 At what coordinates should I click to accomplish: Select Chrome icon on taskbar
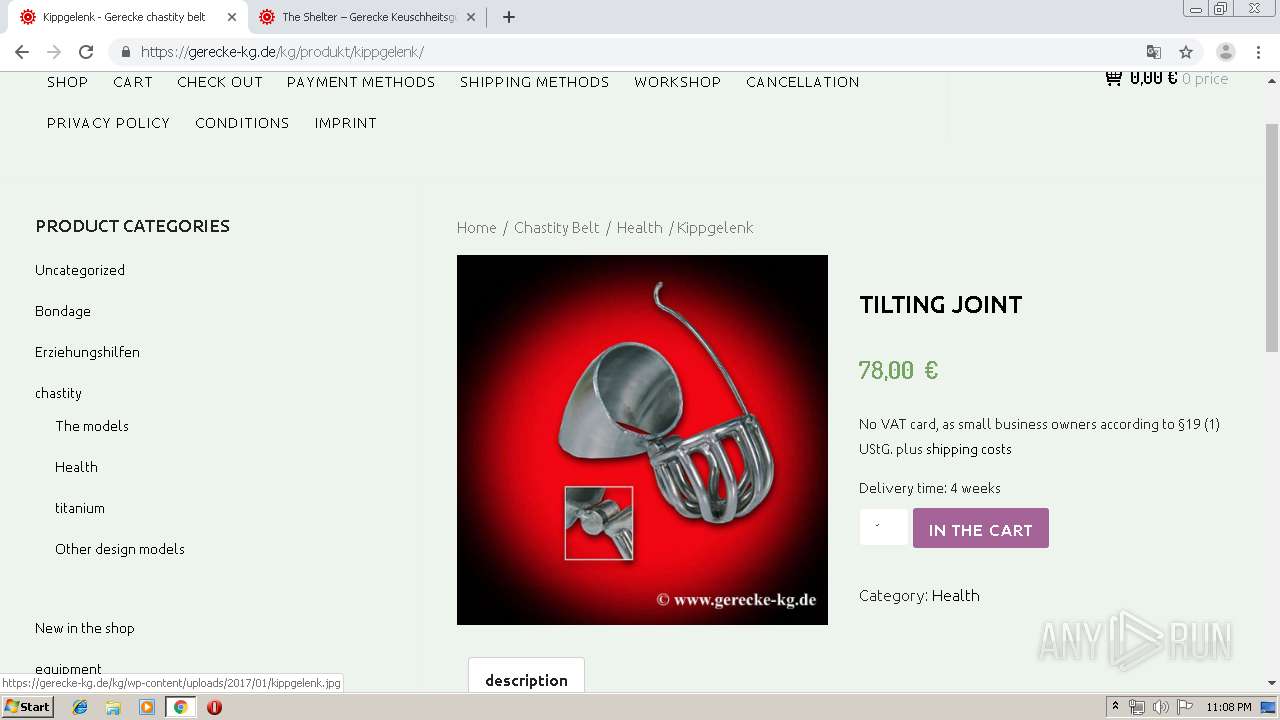[x=181, y=707]
